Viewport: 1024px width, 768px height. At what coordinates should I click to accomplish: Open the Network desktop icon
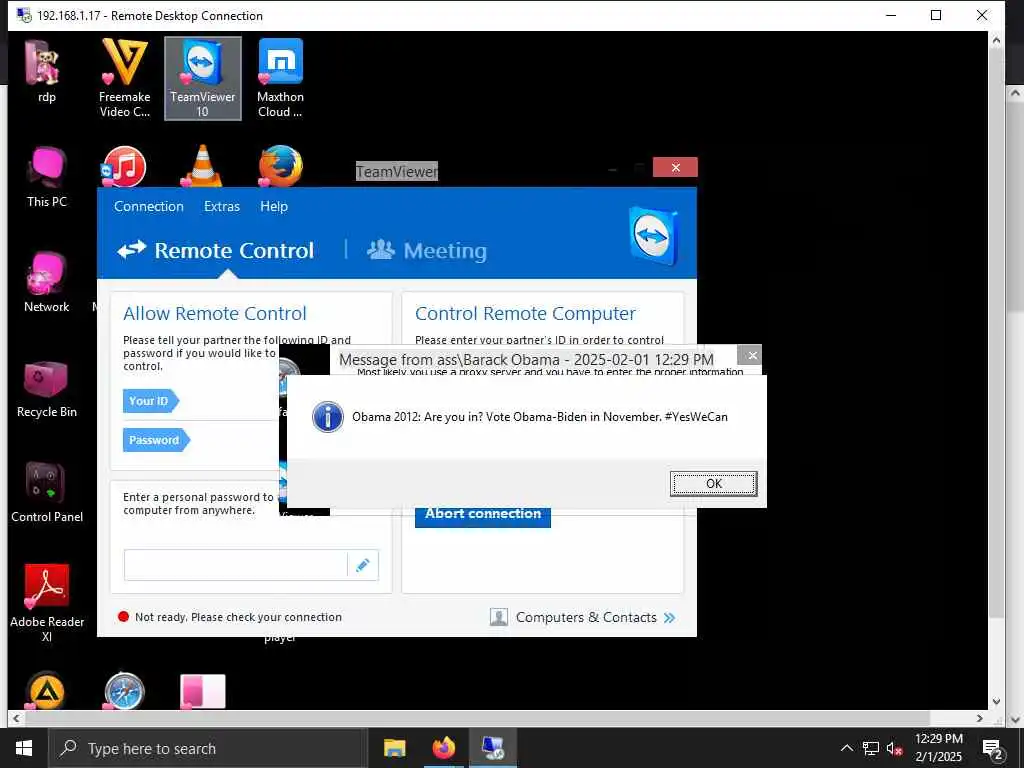click(x=46, y=282)
